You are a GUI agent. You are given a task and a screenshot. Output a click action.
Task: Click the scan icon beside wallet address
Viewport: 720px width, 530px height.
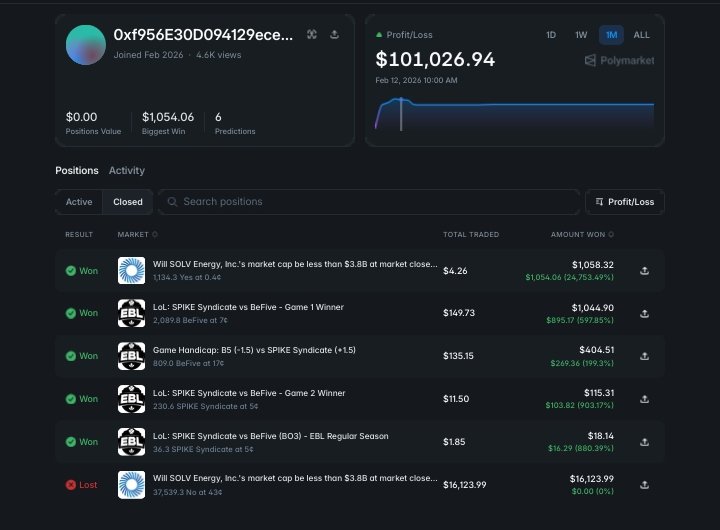[x=312, y=34]
